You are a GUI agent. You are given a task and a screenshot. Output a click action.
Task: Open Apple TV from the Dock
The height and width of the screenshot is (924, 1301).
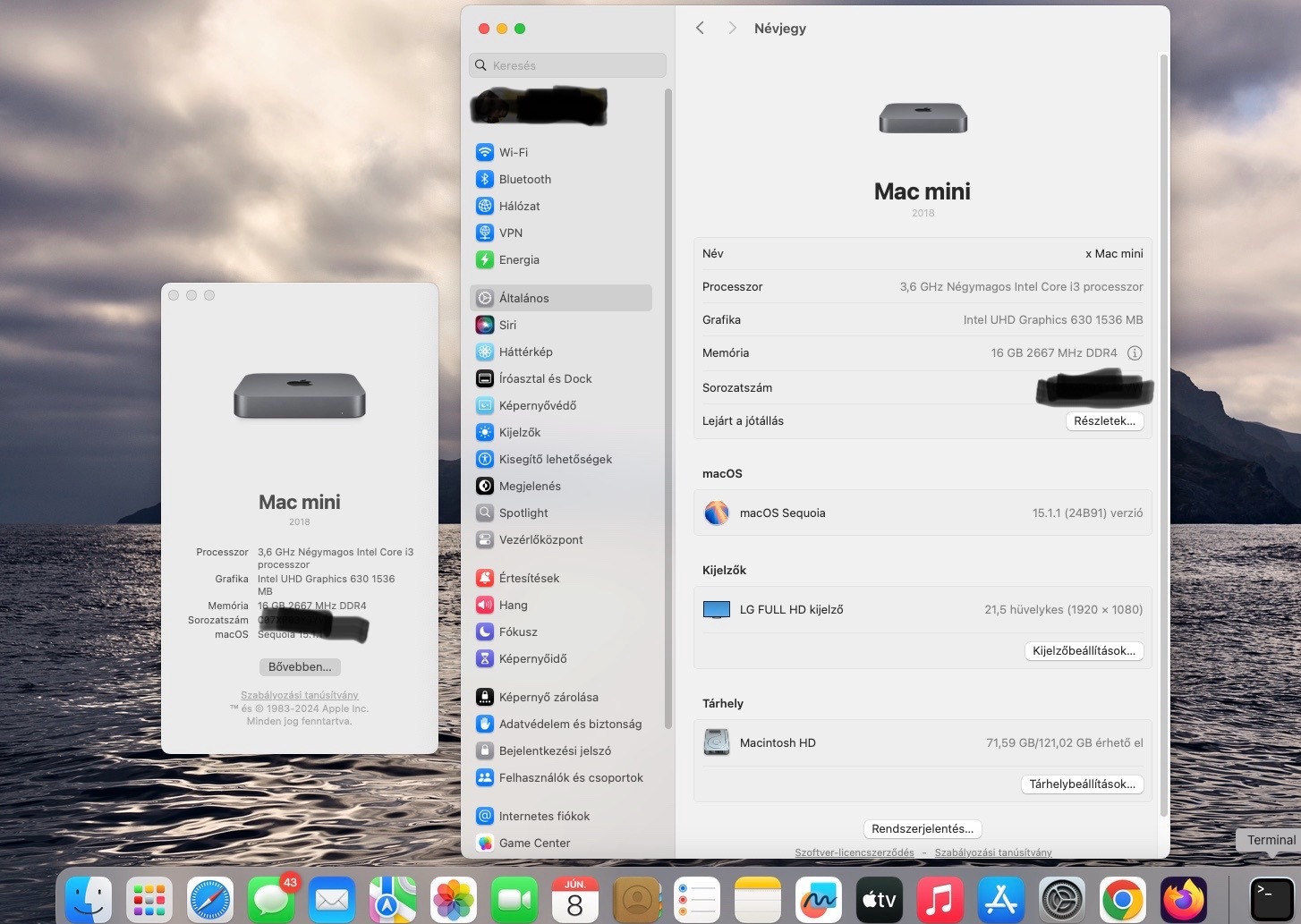click(x=880, y=899)
